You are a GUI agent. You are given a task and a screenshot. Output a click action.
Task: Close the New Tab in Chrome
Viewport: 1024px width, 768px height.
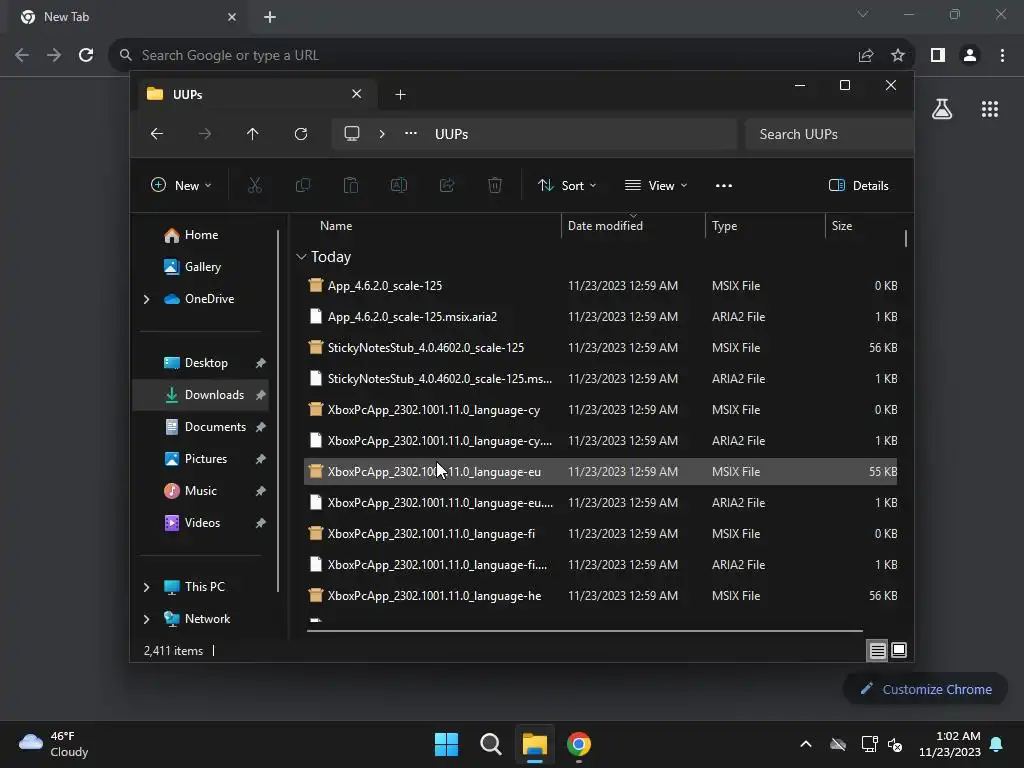[x=232, y=17]
